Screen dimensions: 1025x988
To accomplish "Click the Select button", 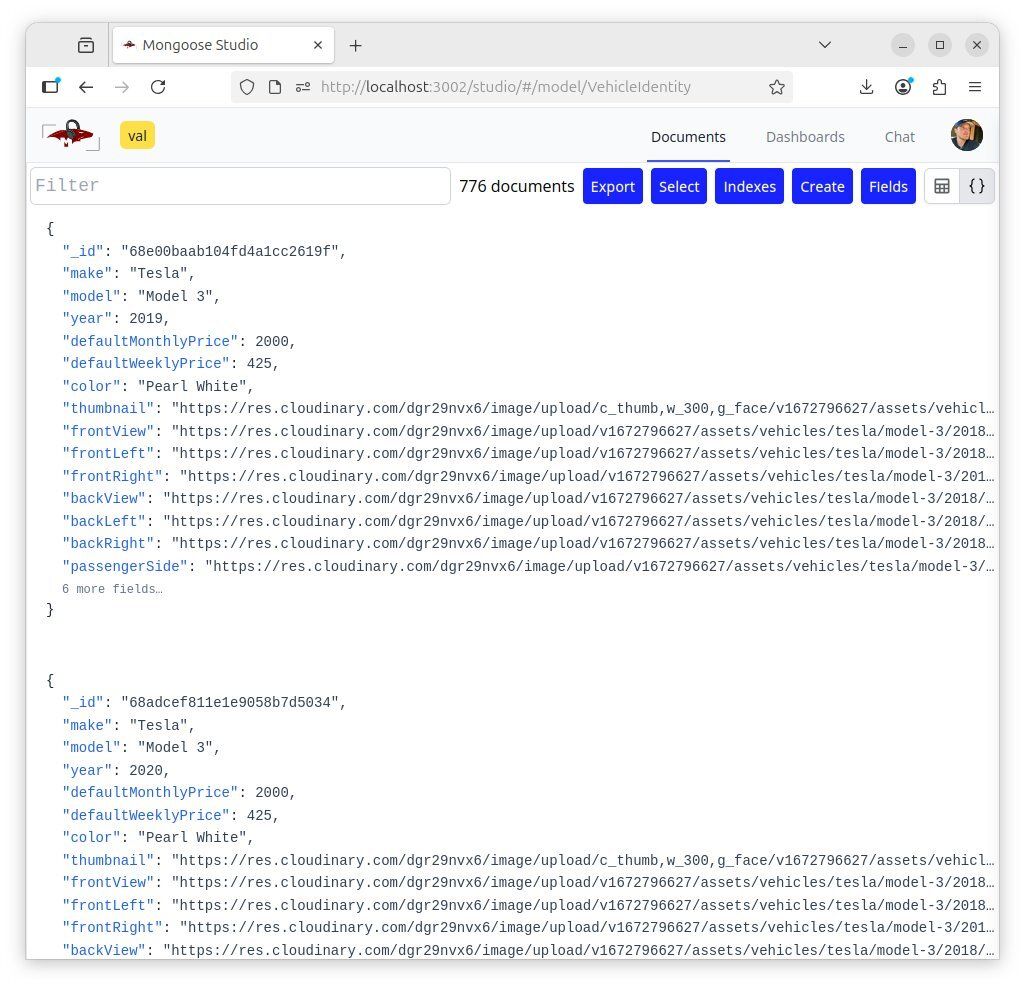I will 679,186.
